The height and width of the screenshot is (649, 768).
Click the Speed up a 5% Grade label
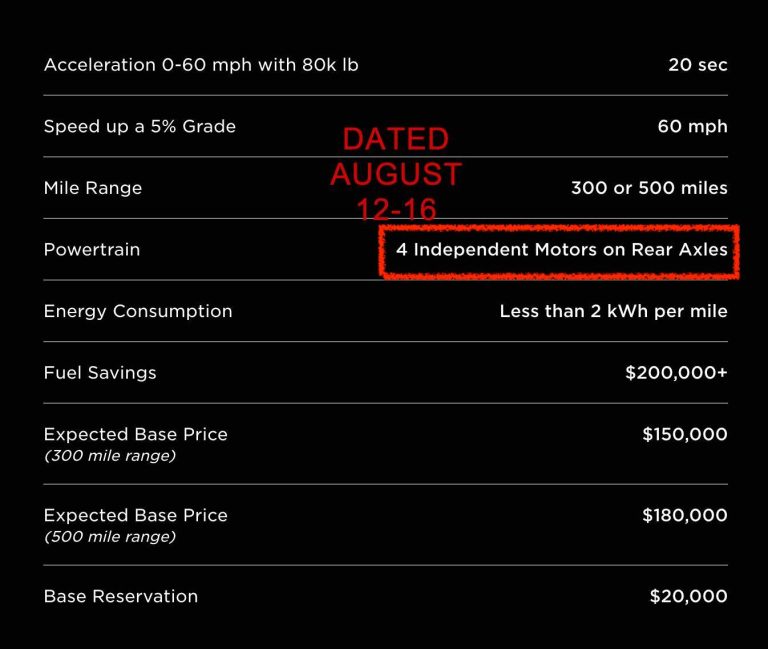[x=140, y=126]
